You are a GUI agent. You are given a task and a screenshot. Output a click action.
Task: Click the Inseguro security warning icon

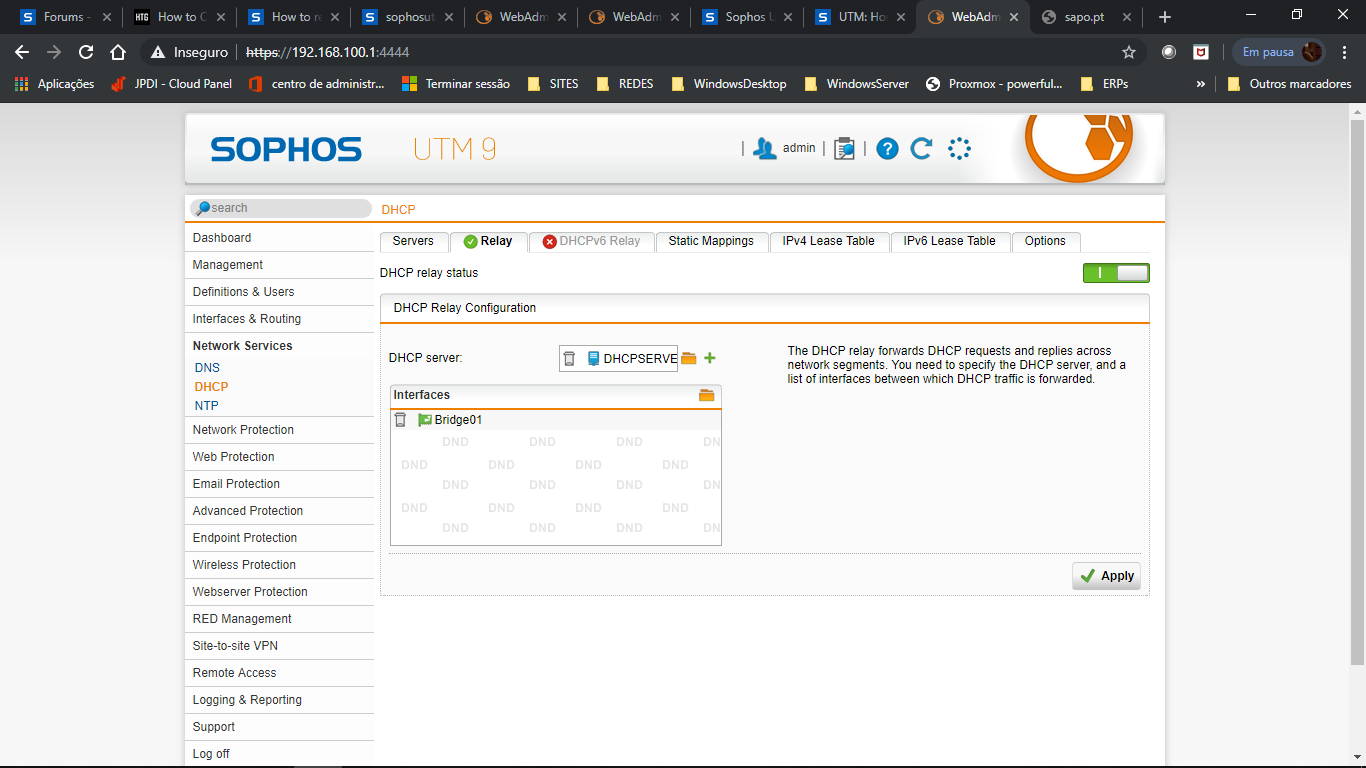pos(157,52)
